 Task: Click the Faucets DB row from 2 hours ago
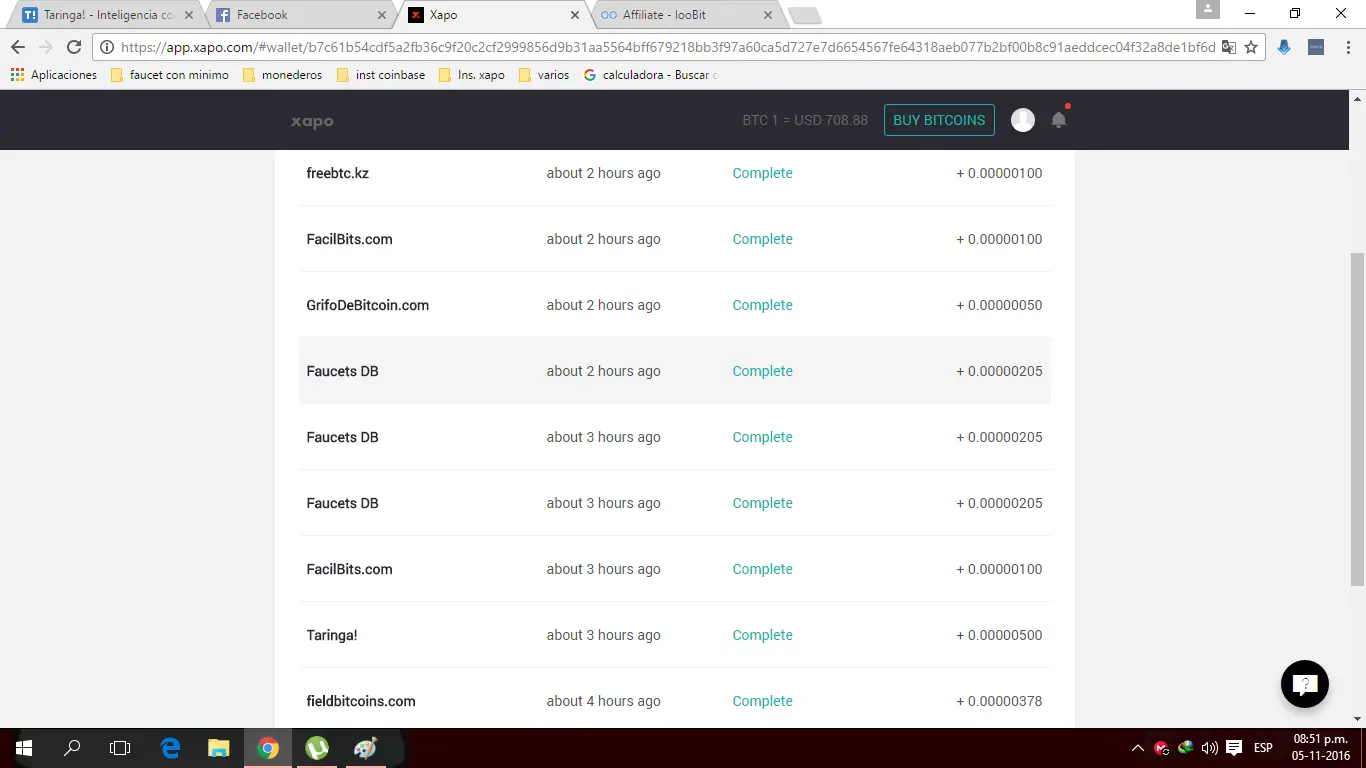675,371
